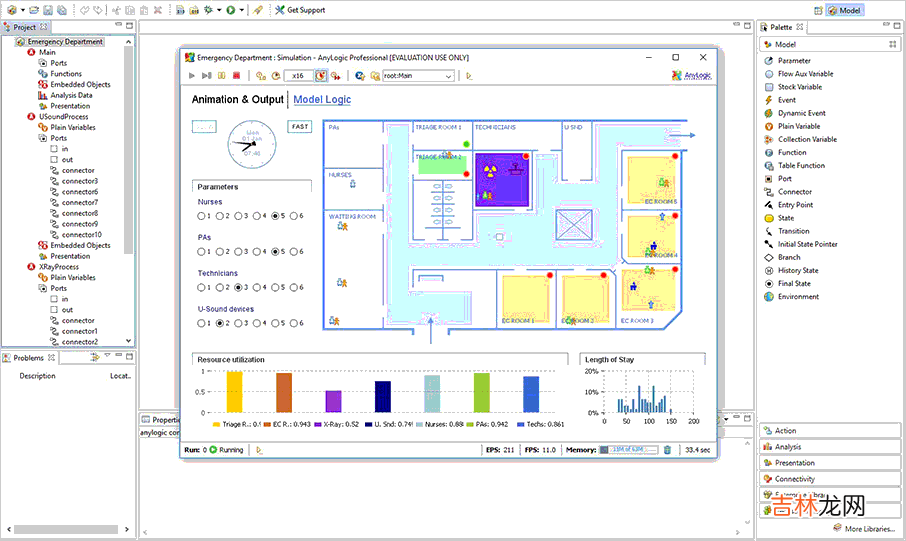Select the Initial State Pointer tool
The width and height of the screenshot is (906, 541).
click(807, 244)
